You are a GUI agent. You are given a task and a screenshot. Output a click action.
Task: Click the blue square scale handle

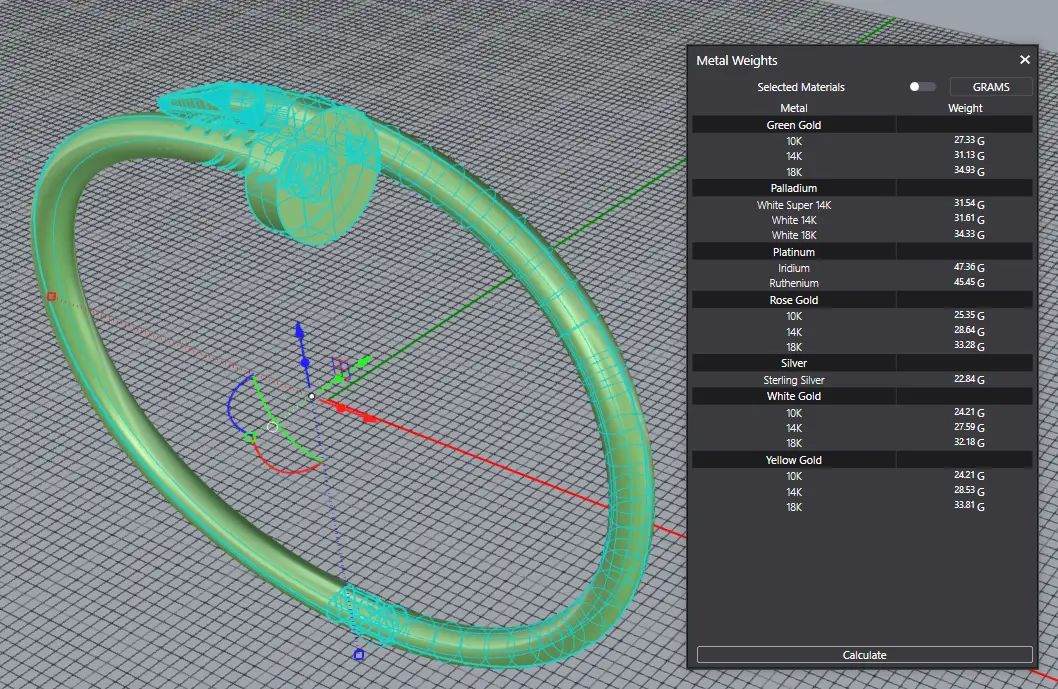coord(359,655)
